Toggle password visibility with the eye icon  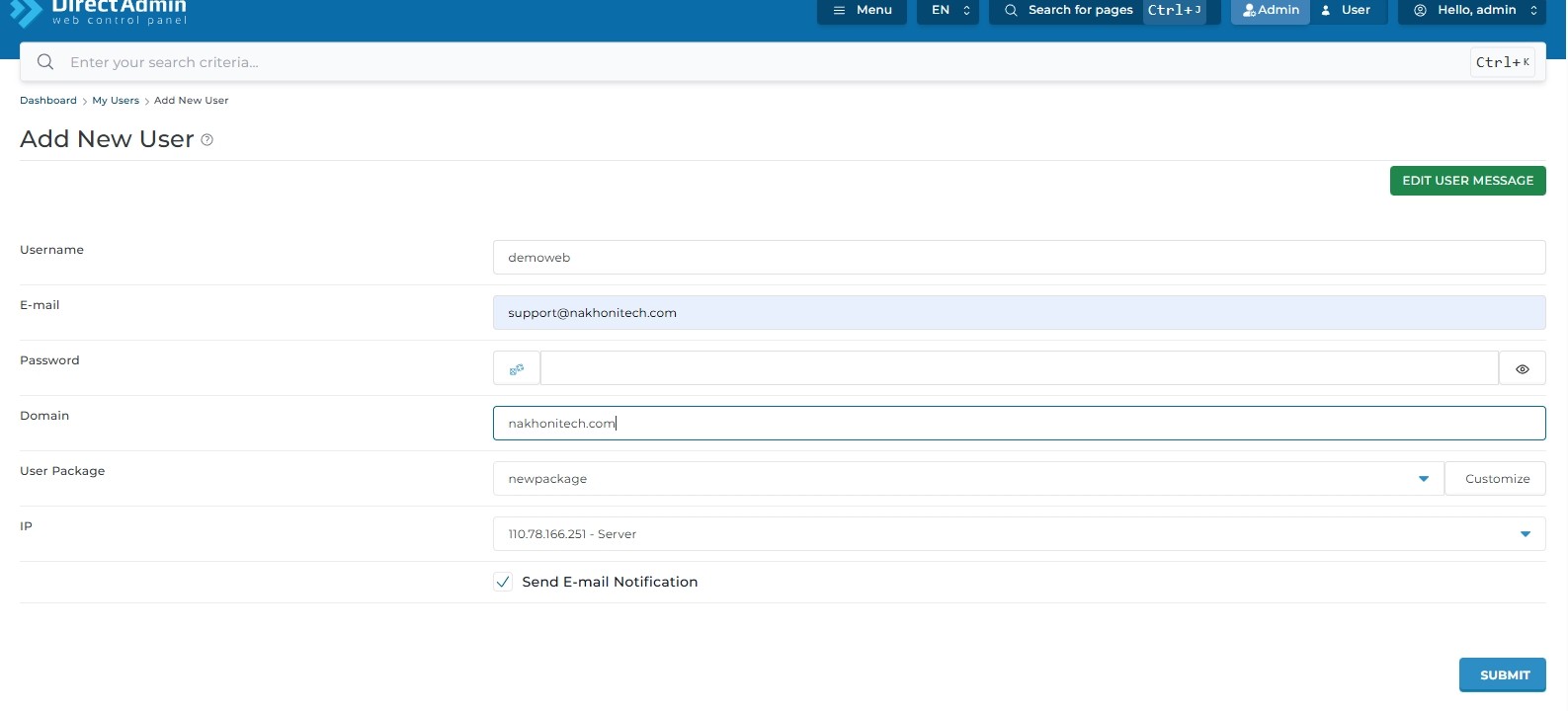pyautogui.click(x=1522, y=368)
